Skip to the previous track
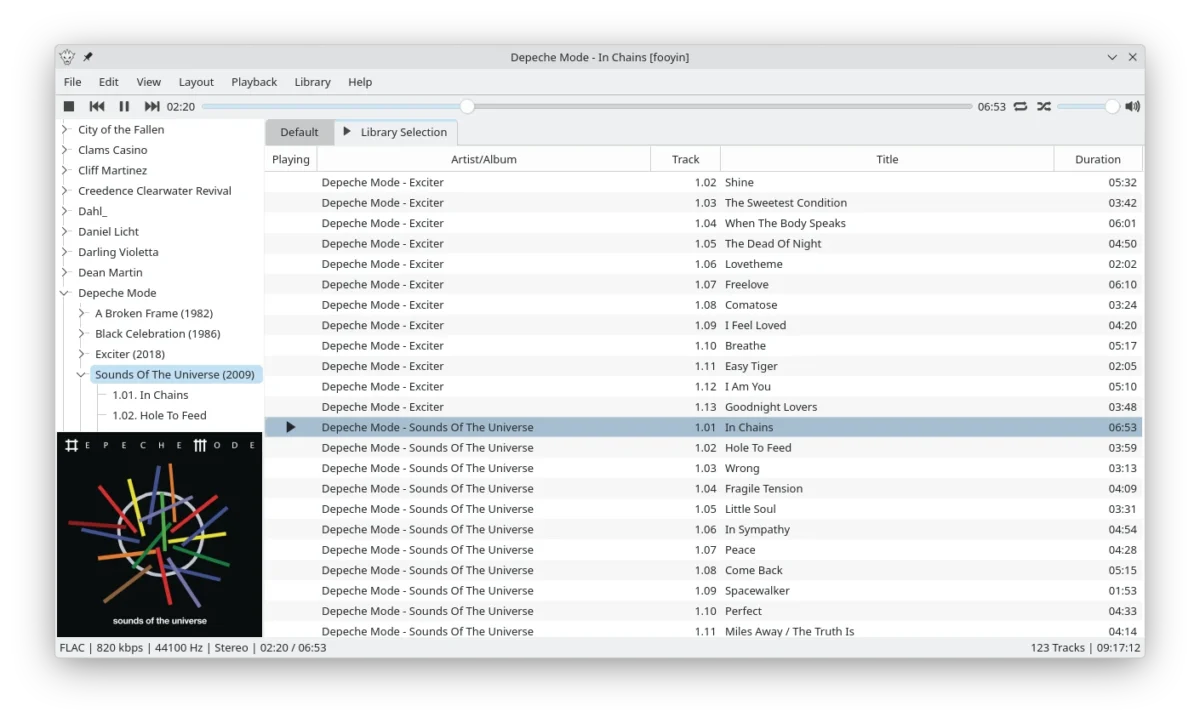 tap(97, 106)
